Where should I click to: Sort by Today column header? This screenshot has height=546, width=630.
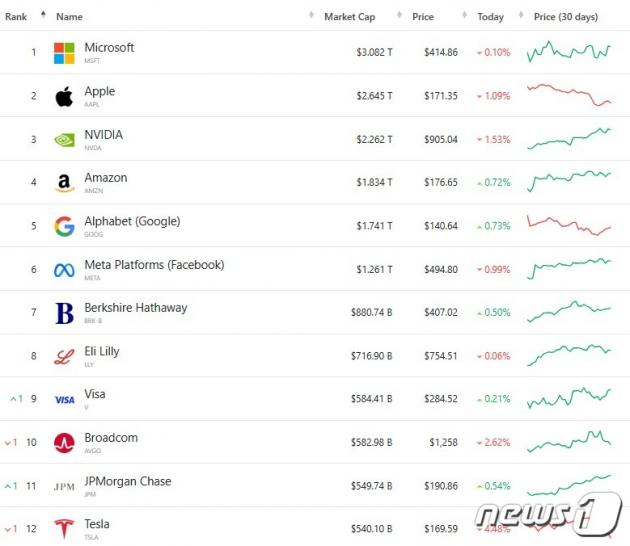tap(490, 17)
